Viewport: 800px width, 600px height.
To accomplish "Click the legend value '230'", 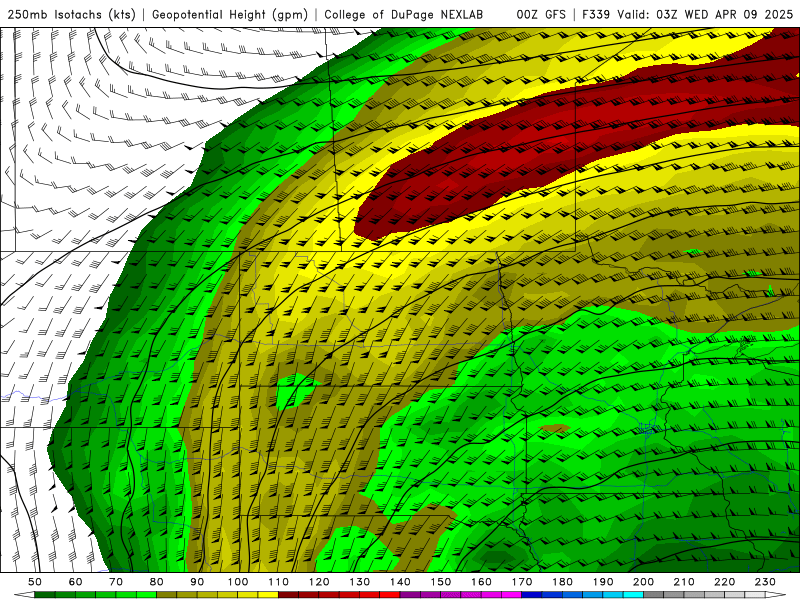I will pos(765,582).
